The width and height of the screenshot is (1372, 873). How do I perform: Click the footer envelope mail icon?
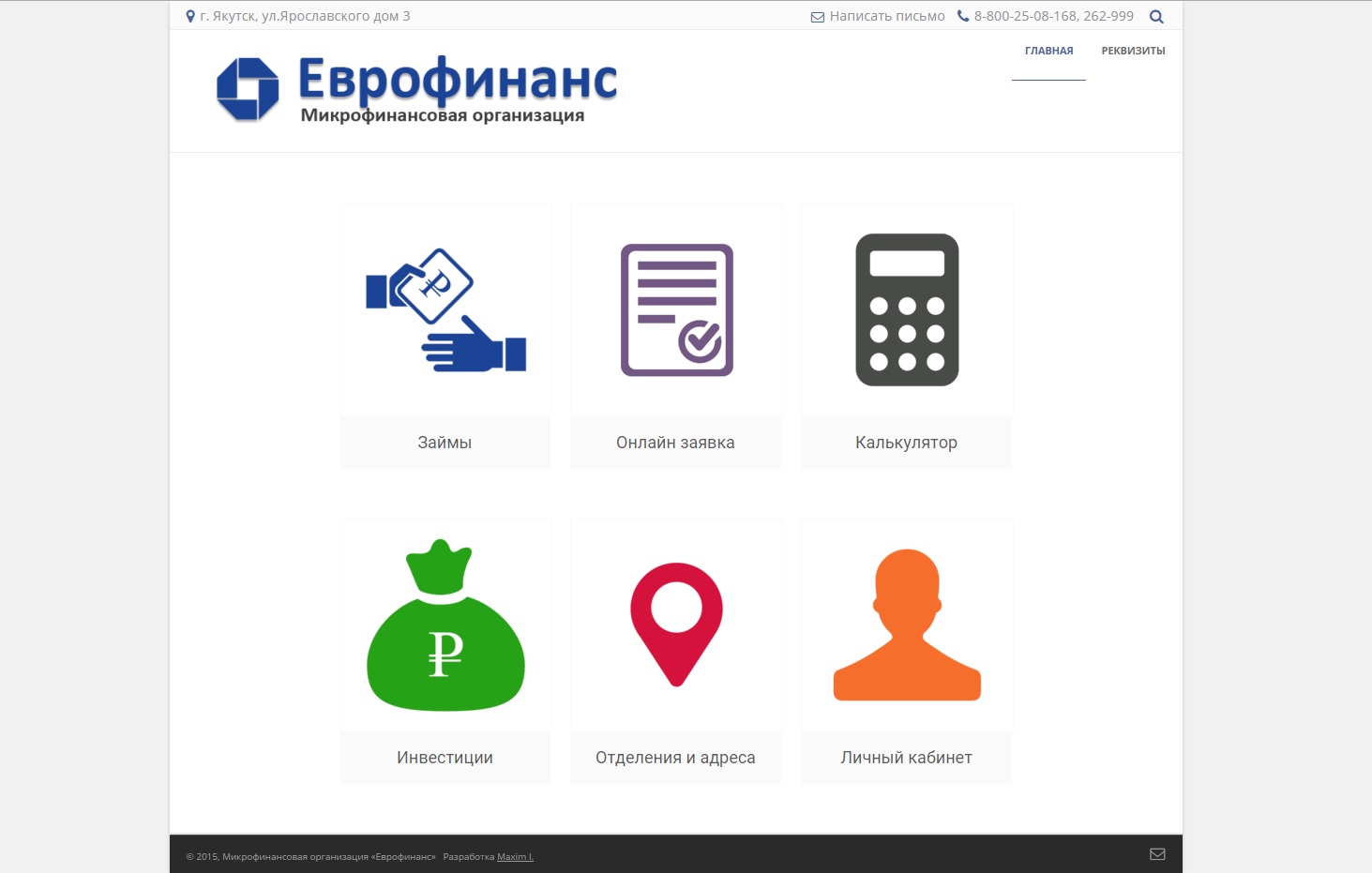pyautogui.click(x=1157, y=854)
